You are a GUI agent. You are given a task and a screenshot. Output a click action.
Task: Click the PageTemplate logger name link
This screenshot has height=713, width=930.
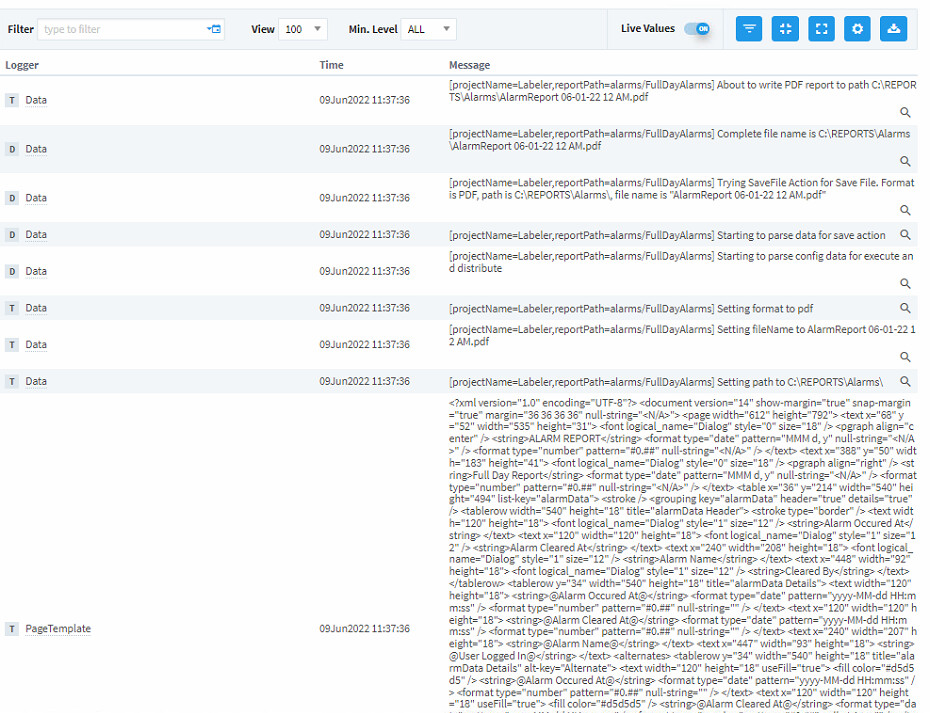click(58, 629)
